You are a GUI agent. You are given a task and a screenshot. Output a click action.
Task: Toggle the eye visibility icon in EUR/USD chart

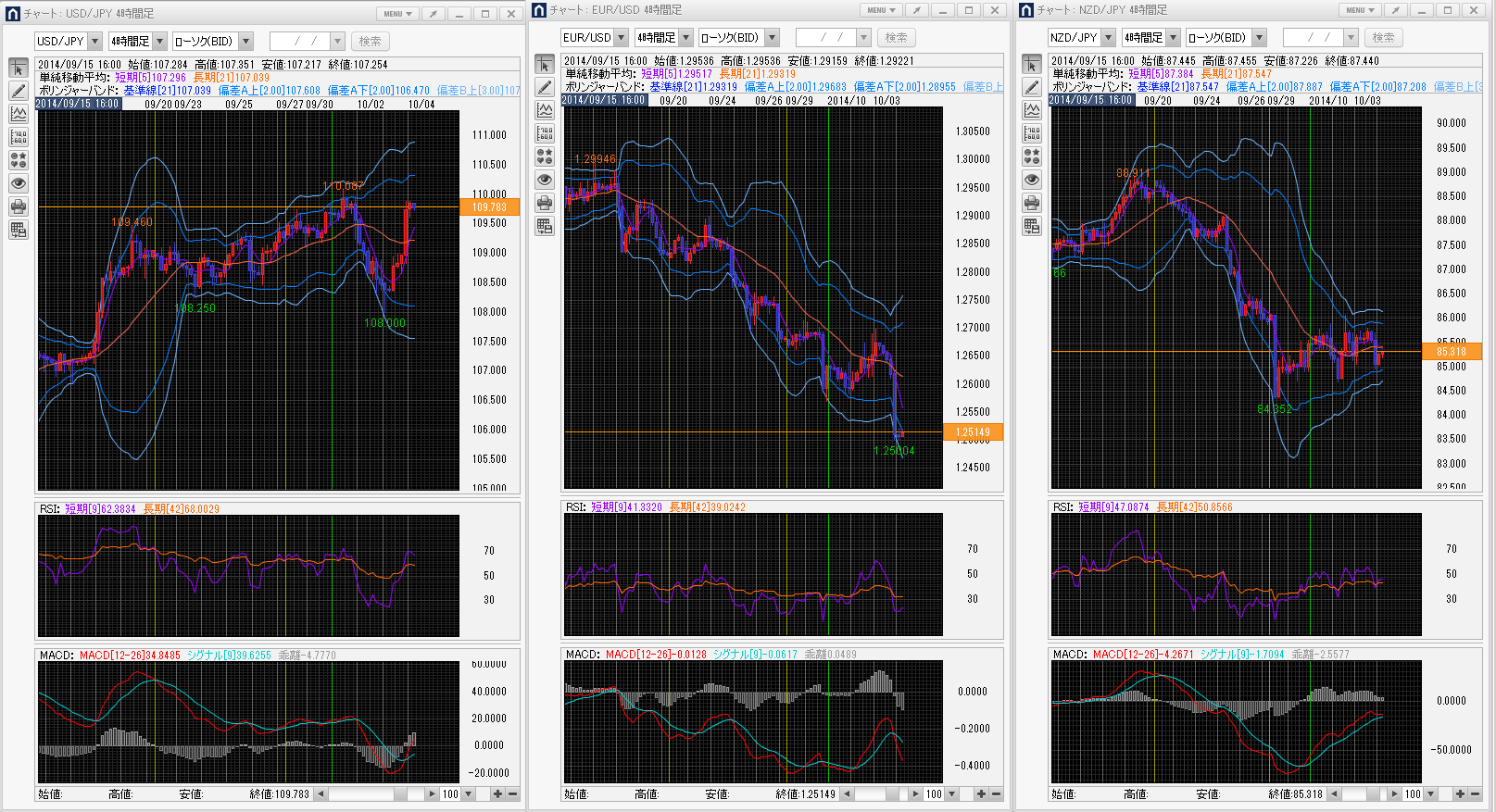[545, 180]
